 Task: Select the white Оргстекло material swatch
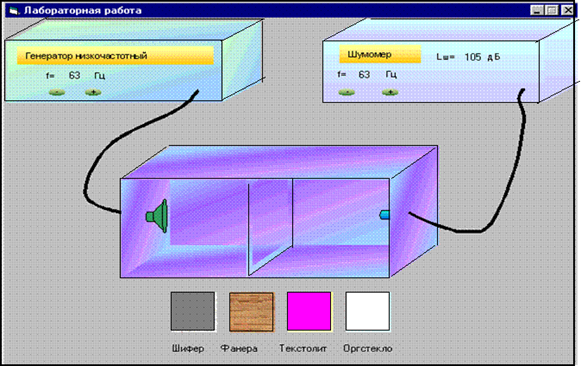pos(368,311)
